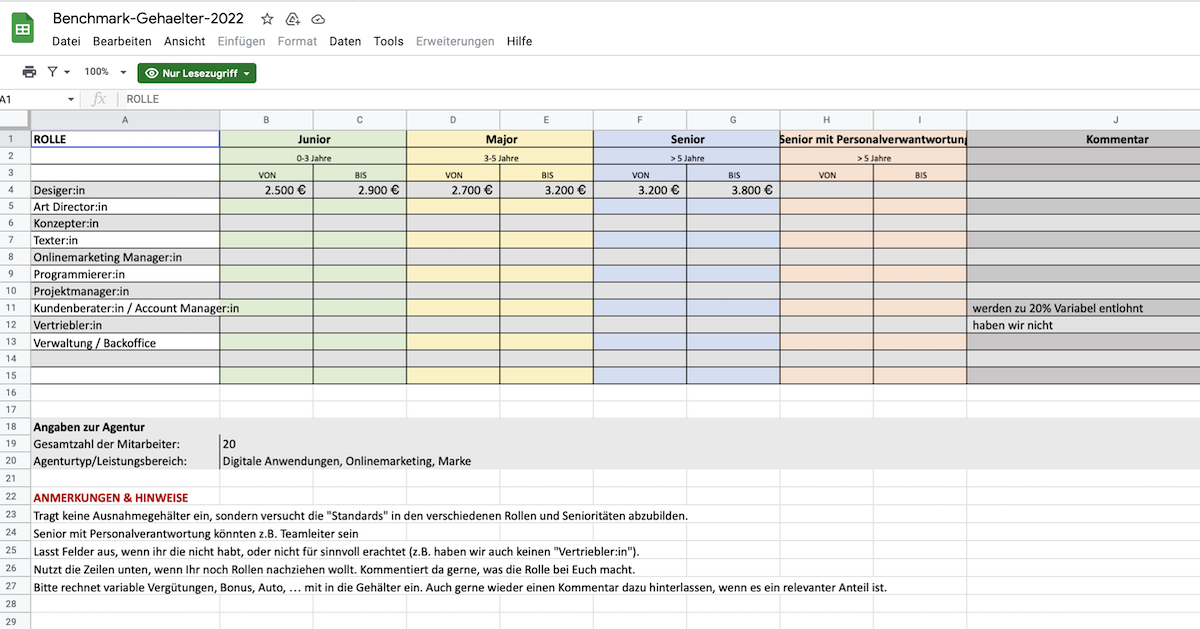Select the cell with 2.700 €

tap(453, 190)
